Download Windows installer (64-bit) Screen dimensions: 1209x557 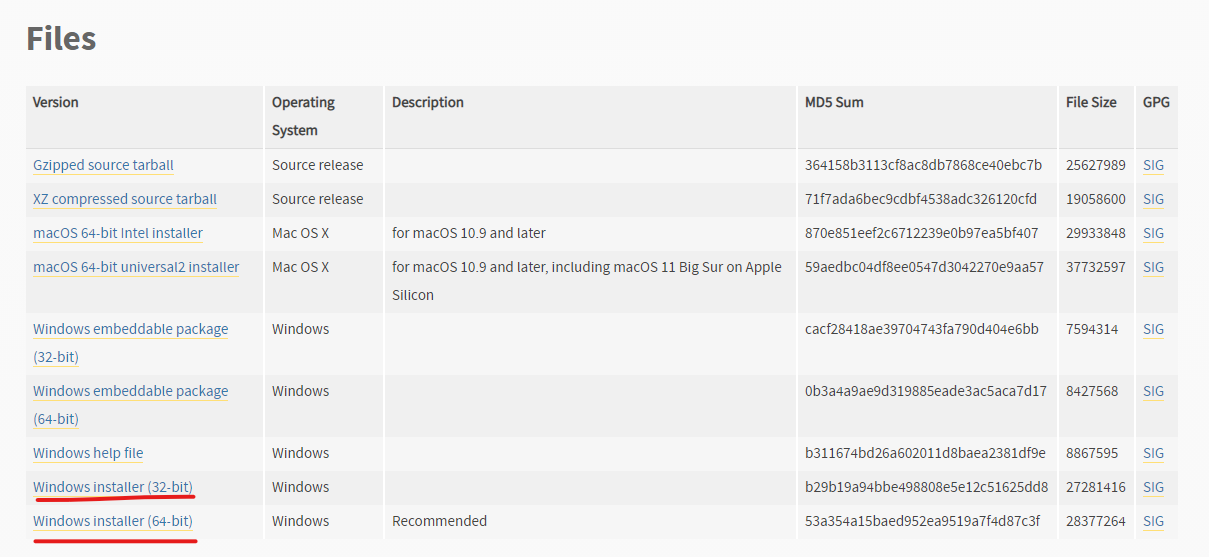113,521
